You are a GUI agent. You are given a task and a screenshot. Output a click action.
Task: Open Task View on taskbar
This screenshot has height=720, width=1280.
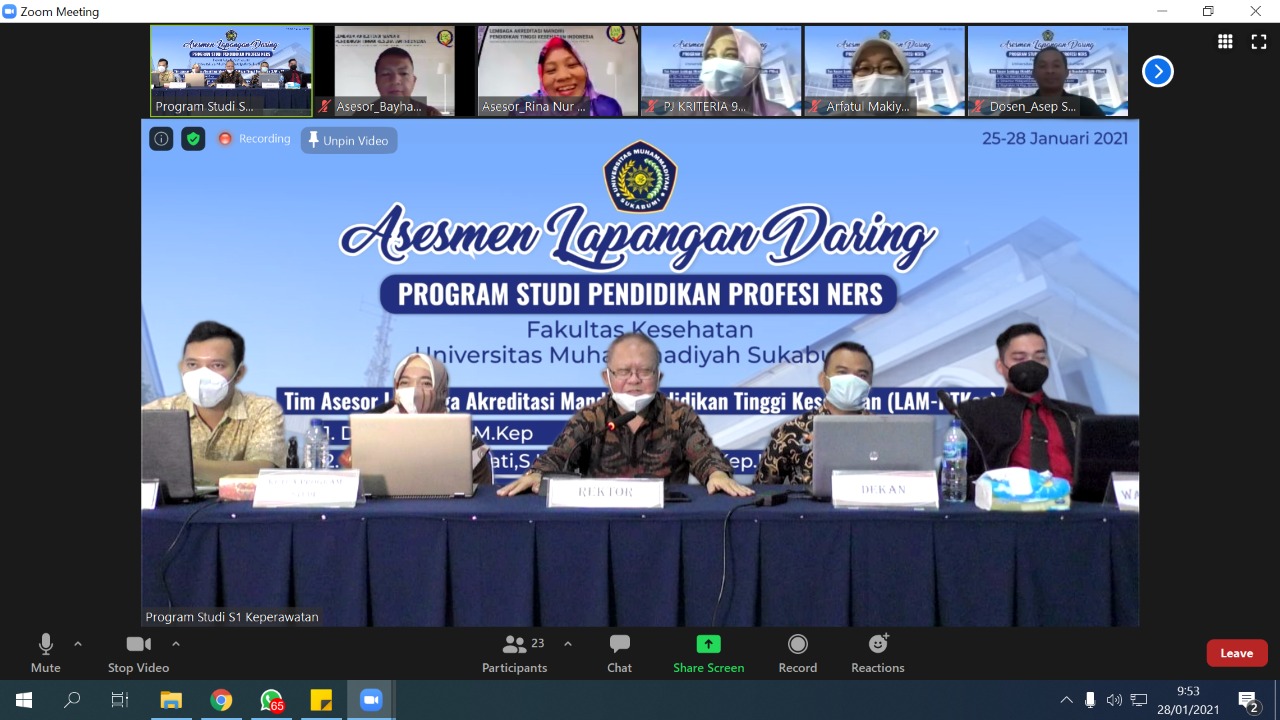pyautogui.click(x=120, y=700)
